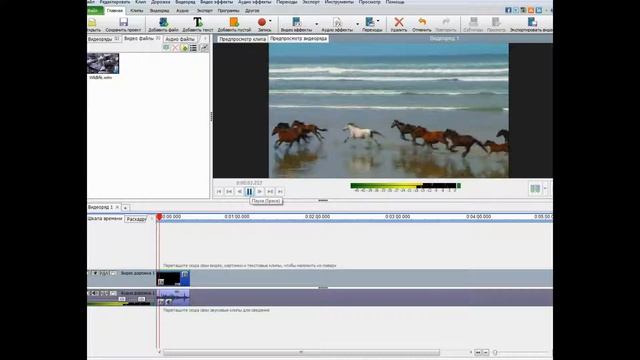Click the list view icon in media bin

tap(193, 48)
